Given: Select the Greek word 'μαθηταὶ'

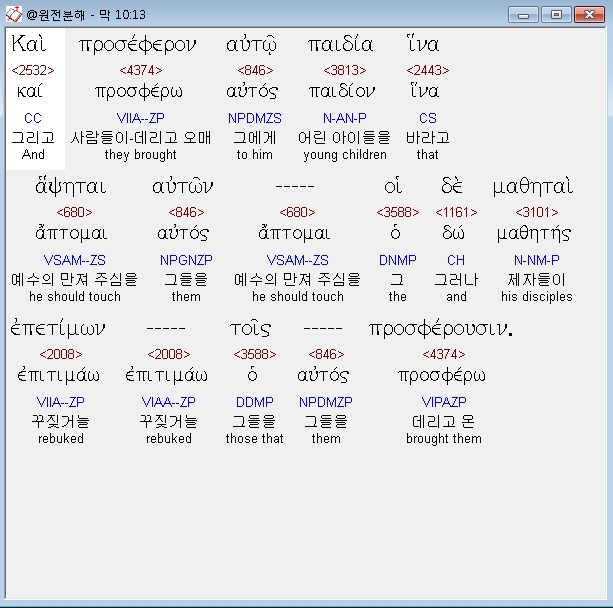Looking at the screenshot, I should 533,186.
